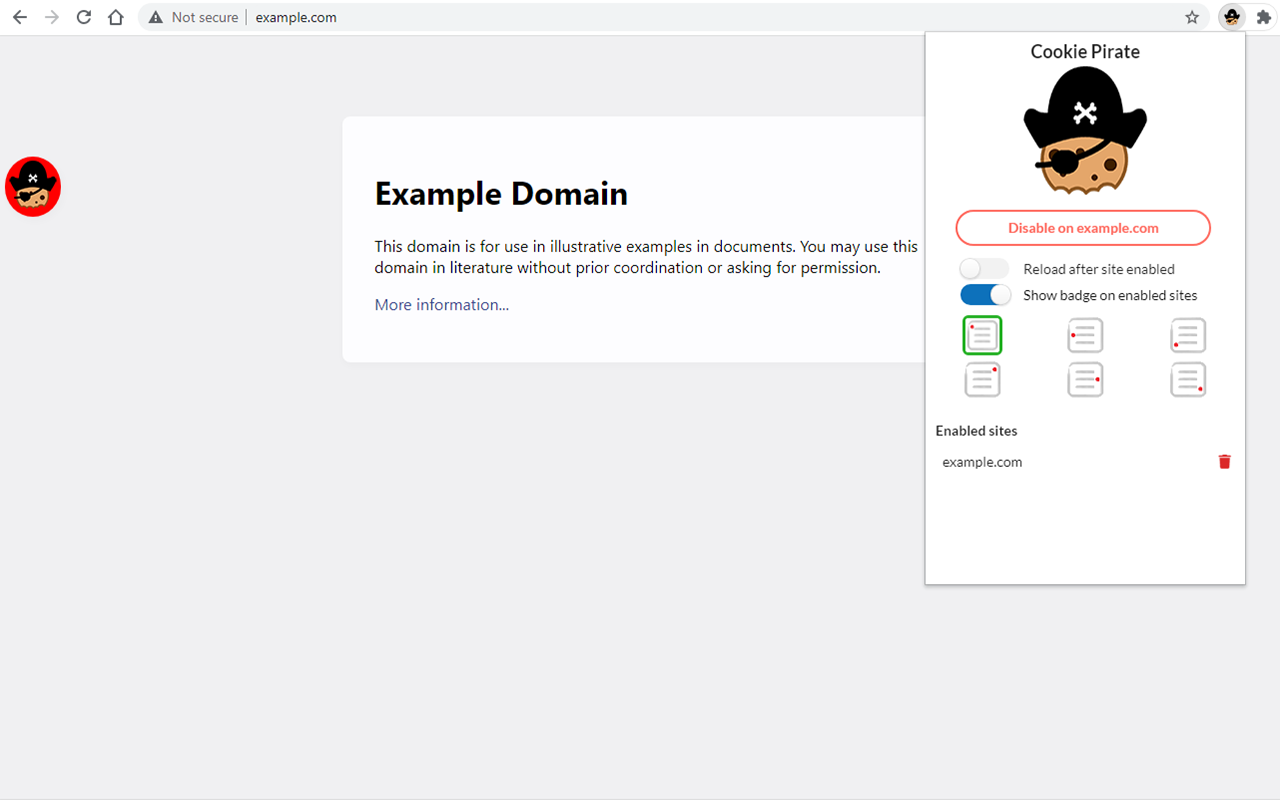Click the large Cookie Pirate logo in popup

coord(1085,133)
